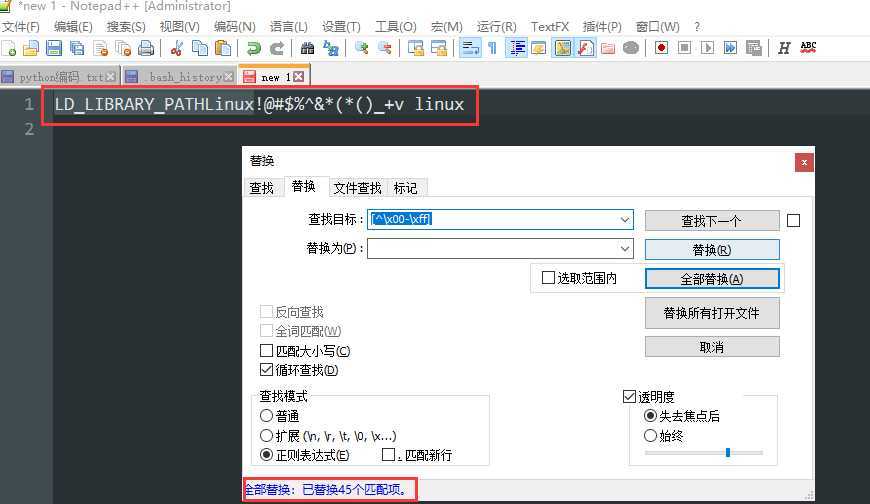
Task: Open find with the binoculars icon
Action: coord(307,48)
